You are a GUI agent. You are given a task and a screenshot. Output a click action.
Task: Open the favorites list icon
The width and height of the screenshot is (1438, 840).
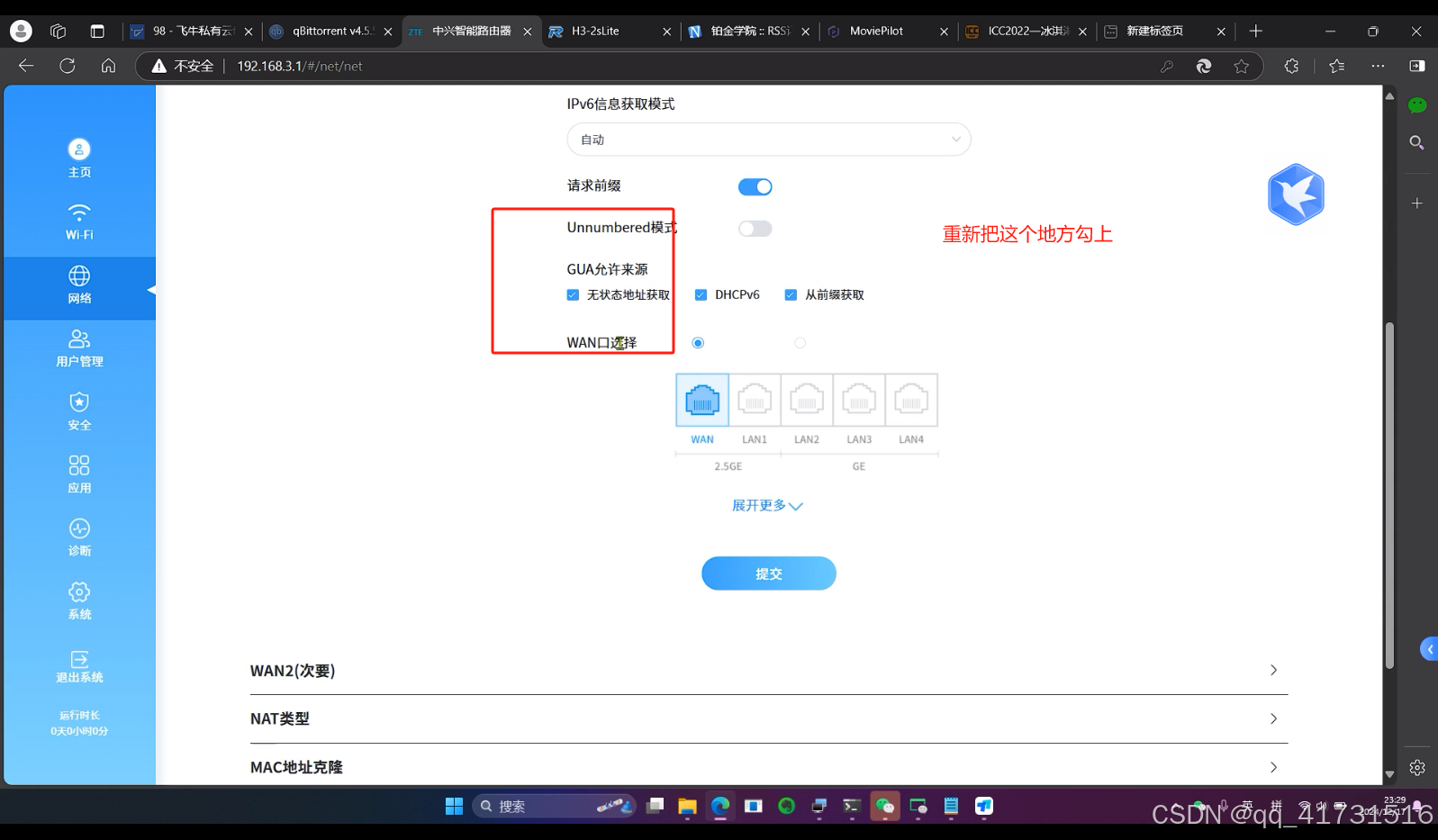point(1337,66)
